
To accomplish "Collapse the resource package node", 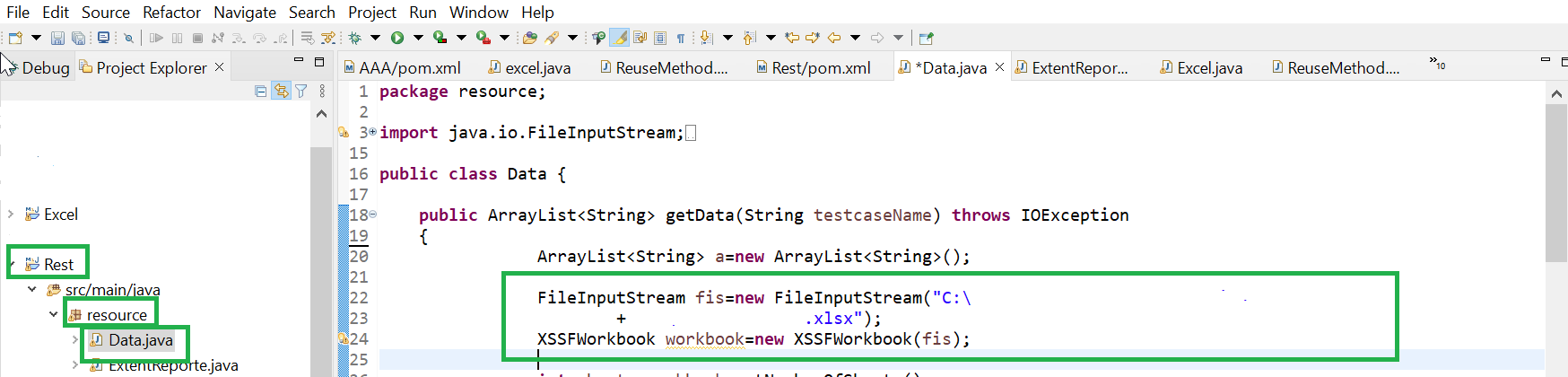I will click(54, 314).
